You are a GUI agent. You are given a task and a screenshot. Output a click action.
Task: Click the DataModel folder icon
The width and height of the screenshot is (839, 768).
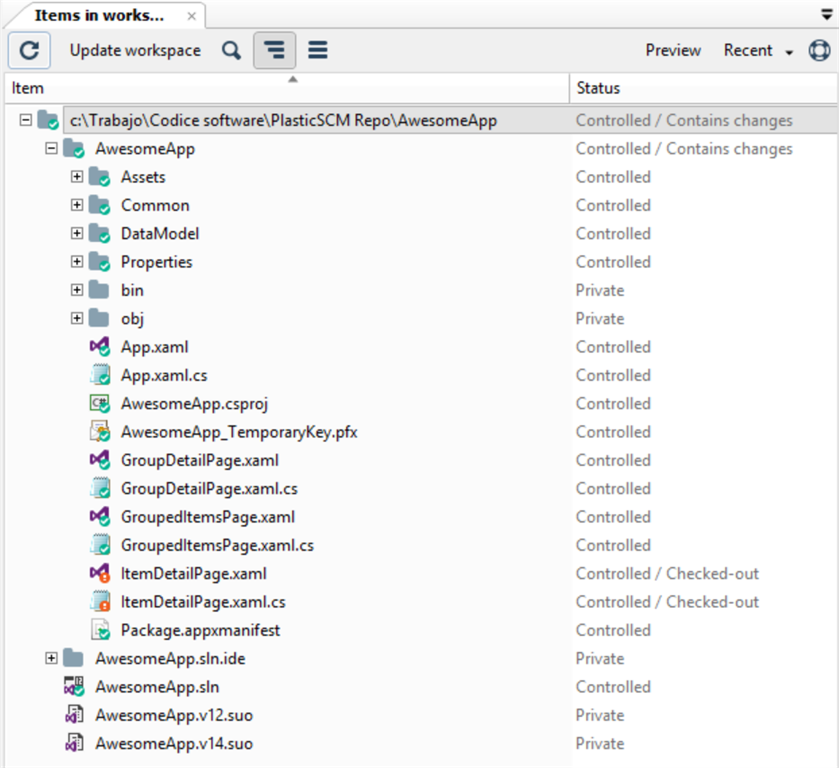(99, 234)
